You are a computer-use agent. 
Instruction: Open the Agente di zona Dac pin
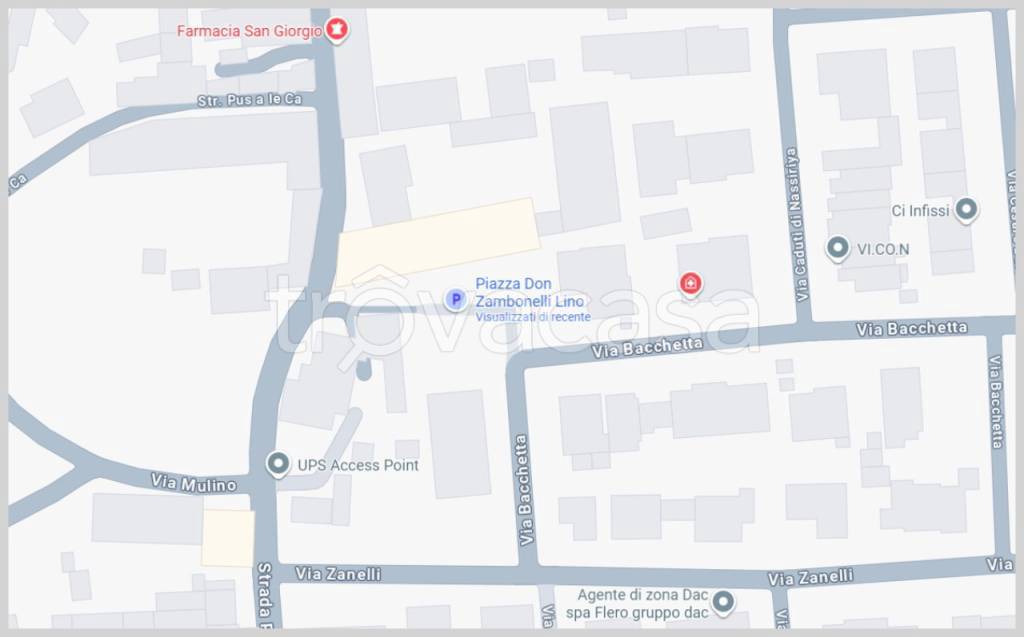click(x=723, y=603)
